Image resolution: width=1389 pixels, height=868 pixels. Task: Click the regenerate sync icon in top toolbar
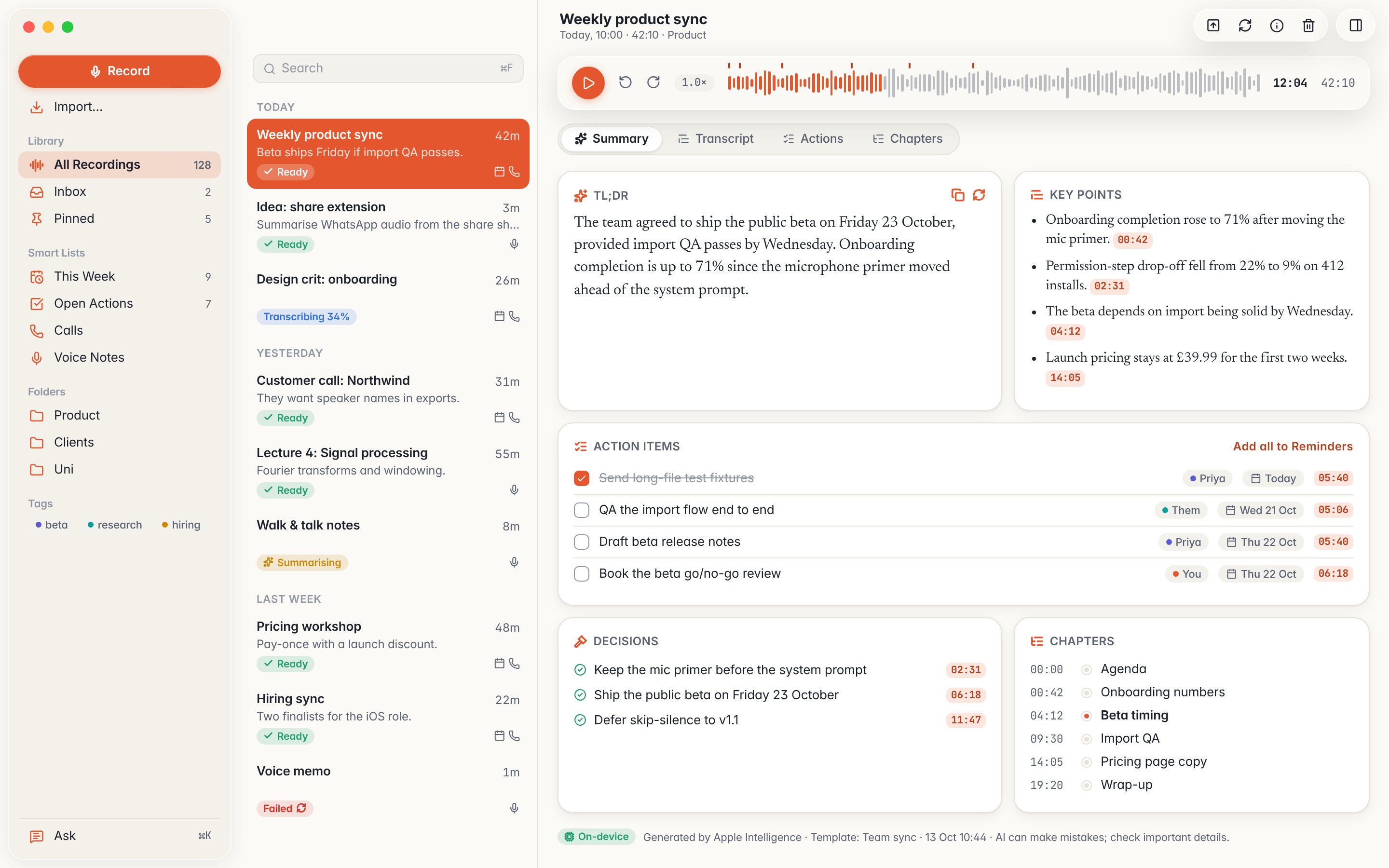(x=1245, y=25)
